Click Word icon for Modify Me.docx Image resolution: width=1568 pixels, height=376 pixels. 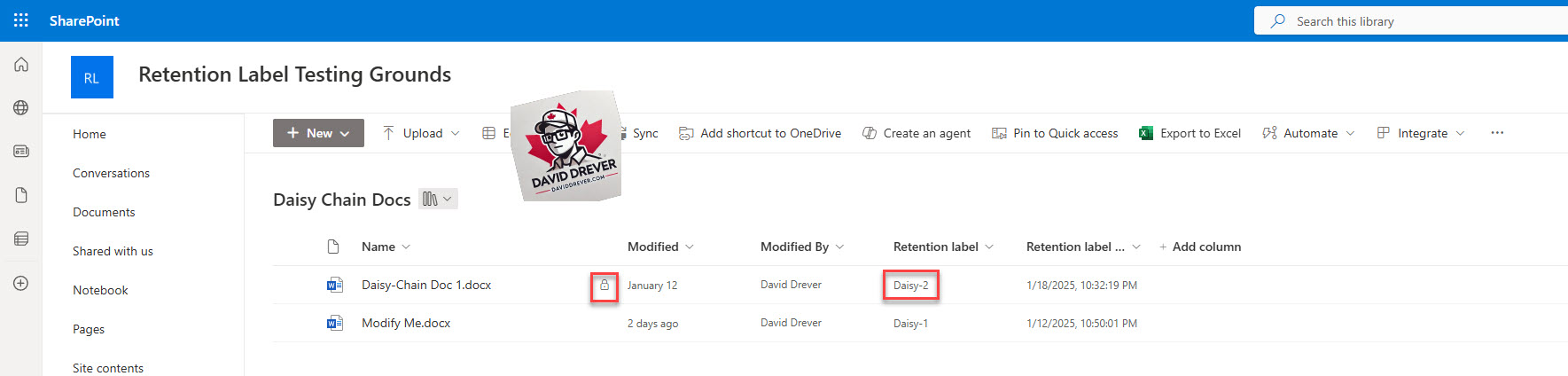pos(334,323)
